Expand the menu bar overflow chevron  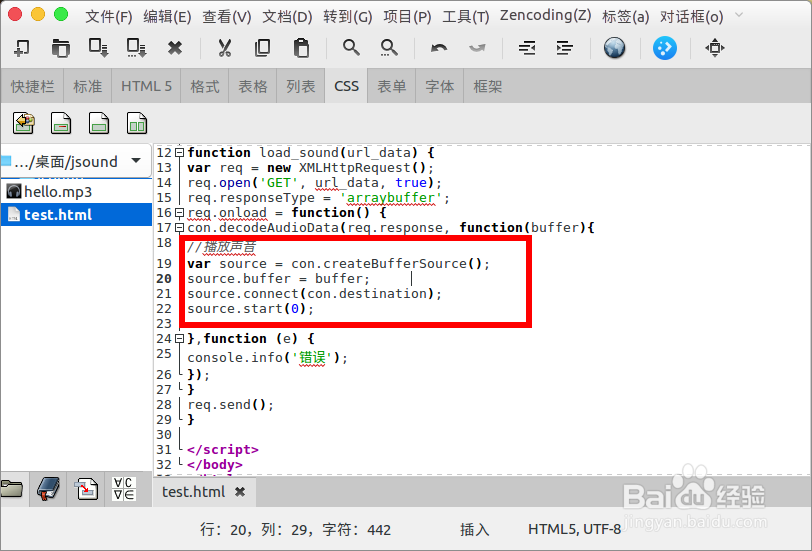click(739, 15)
